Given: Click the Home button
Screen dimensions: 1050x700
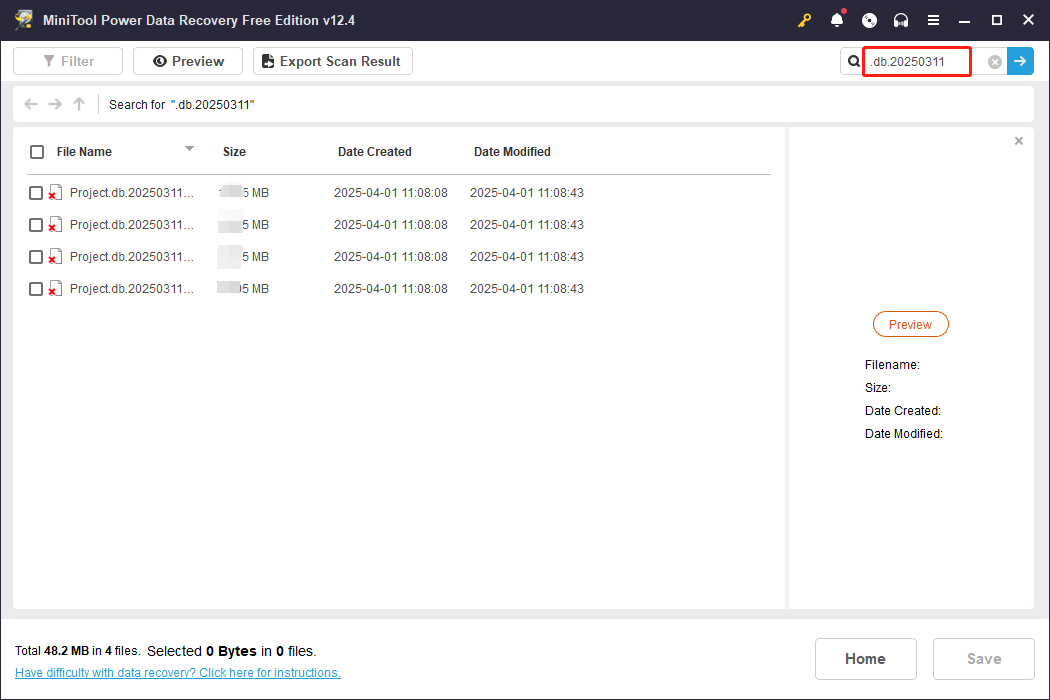Looking at the screenshot, I should (866, 659).
